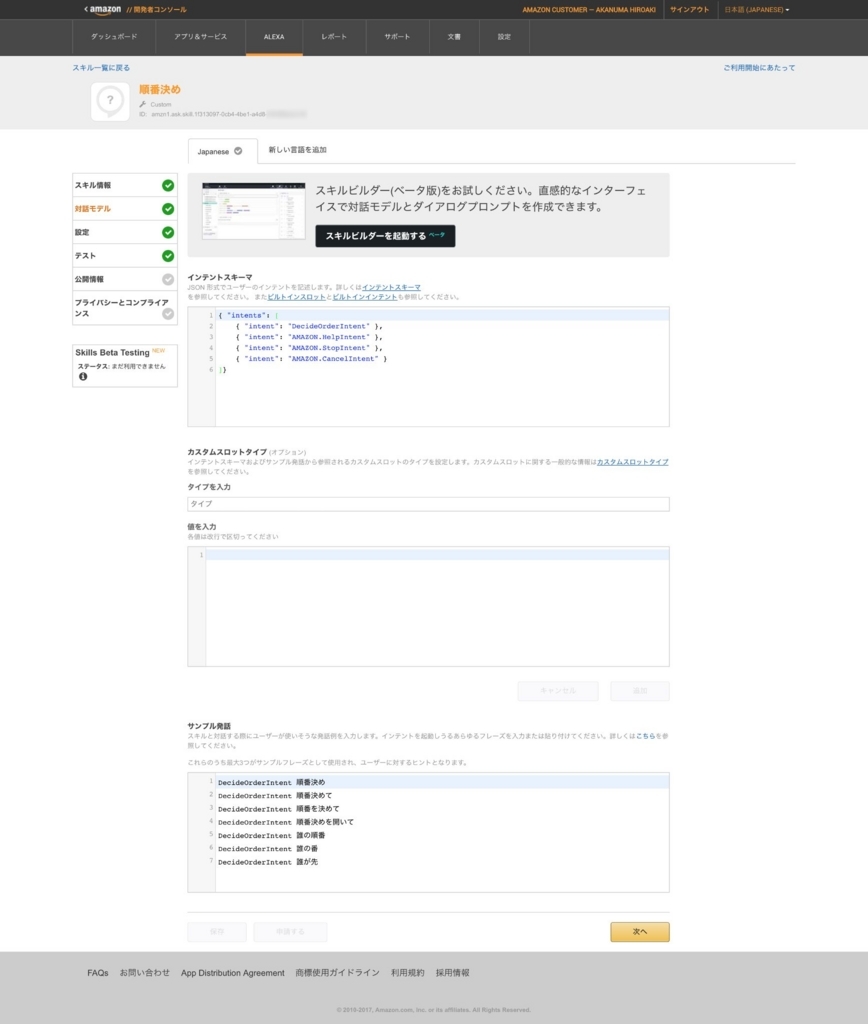Click サインアウト link

point(689,10)
